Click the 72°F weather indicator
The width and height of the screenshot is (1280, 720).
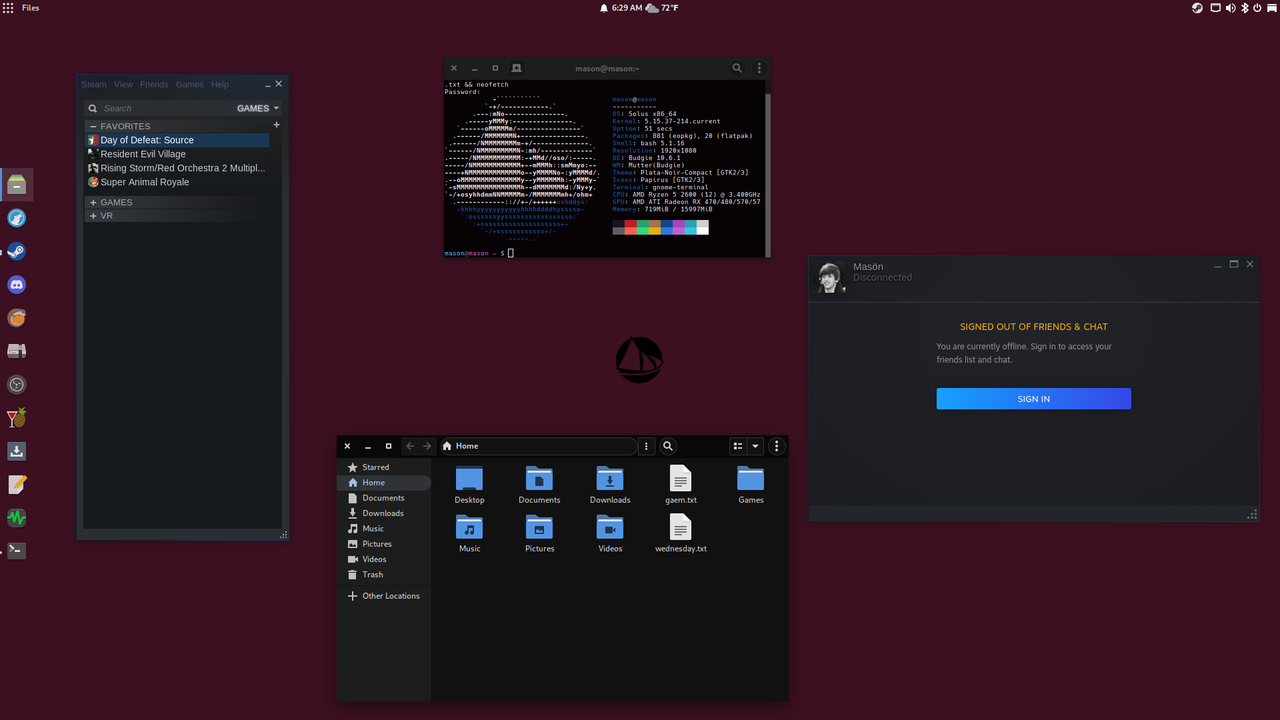pyautogui.click(x=663, y=7)
